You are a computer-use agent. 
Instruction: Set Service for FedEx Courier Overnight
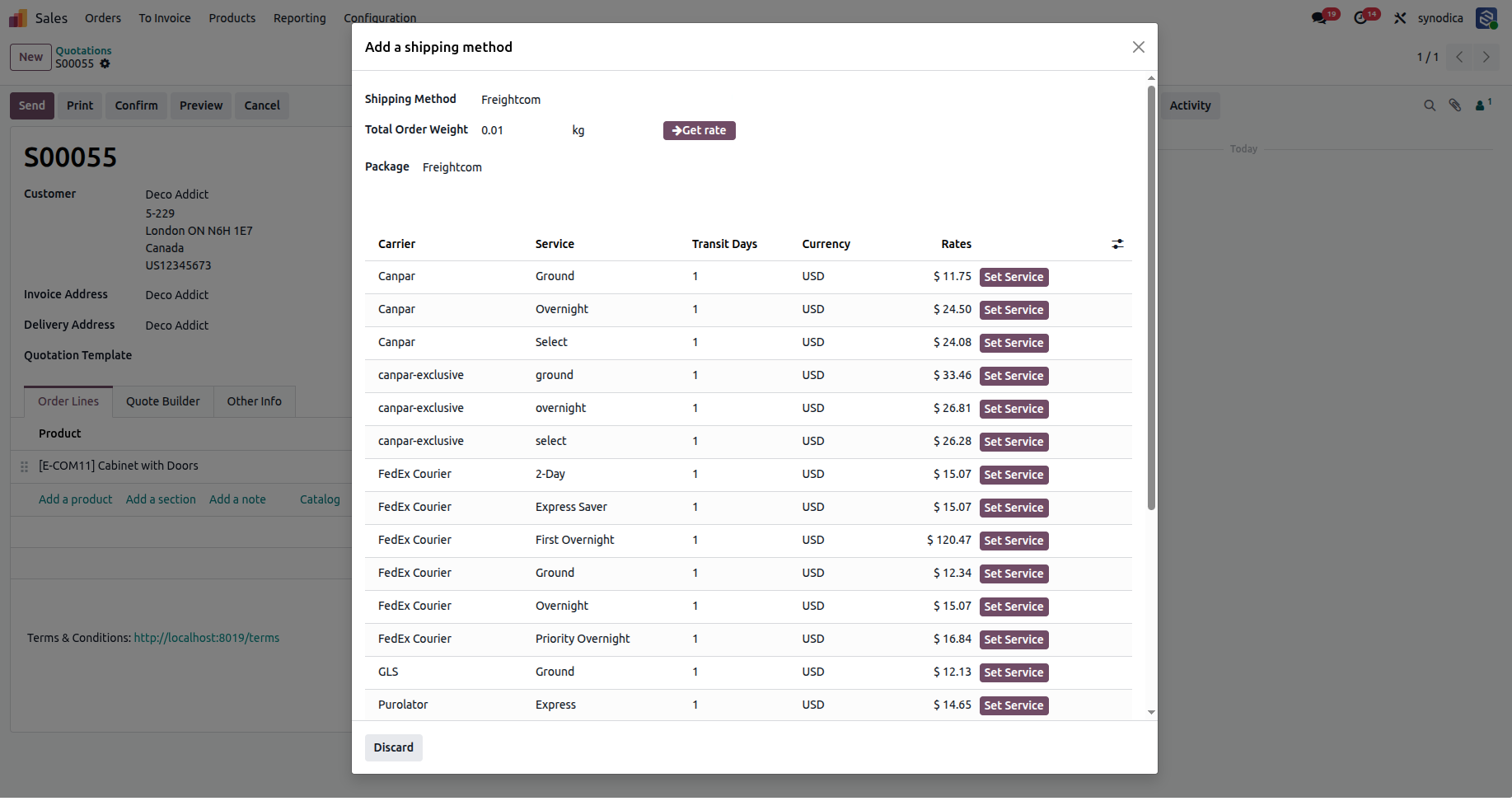[1013, 607]
